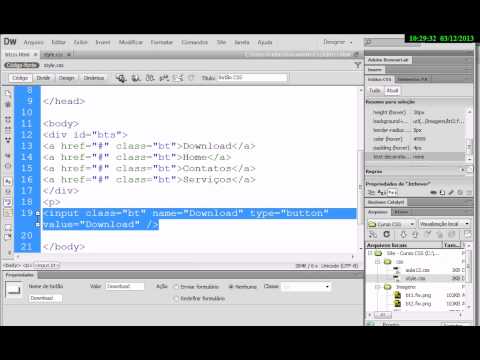Collapse the Imagens folder in Files panel
Screen dimensions: 480x360
[378, 287]
